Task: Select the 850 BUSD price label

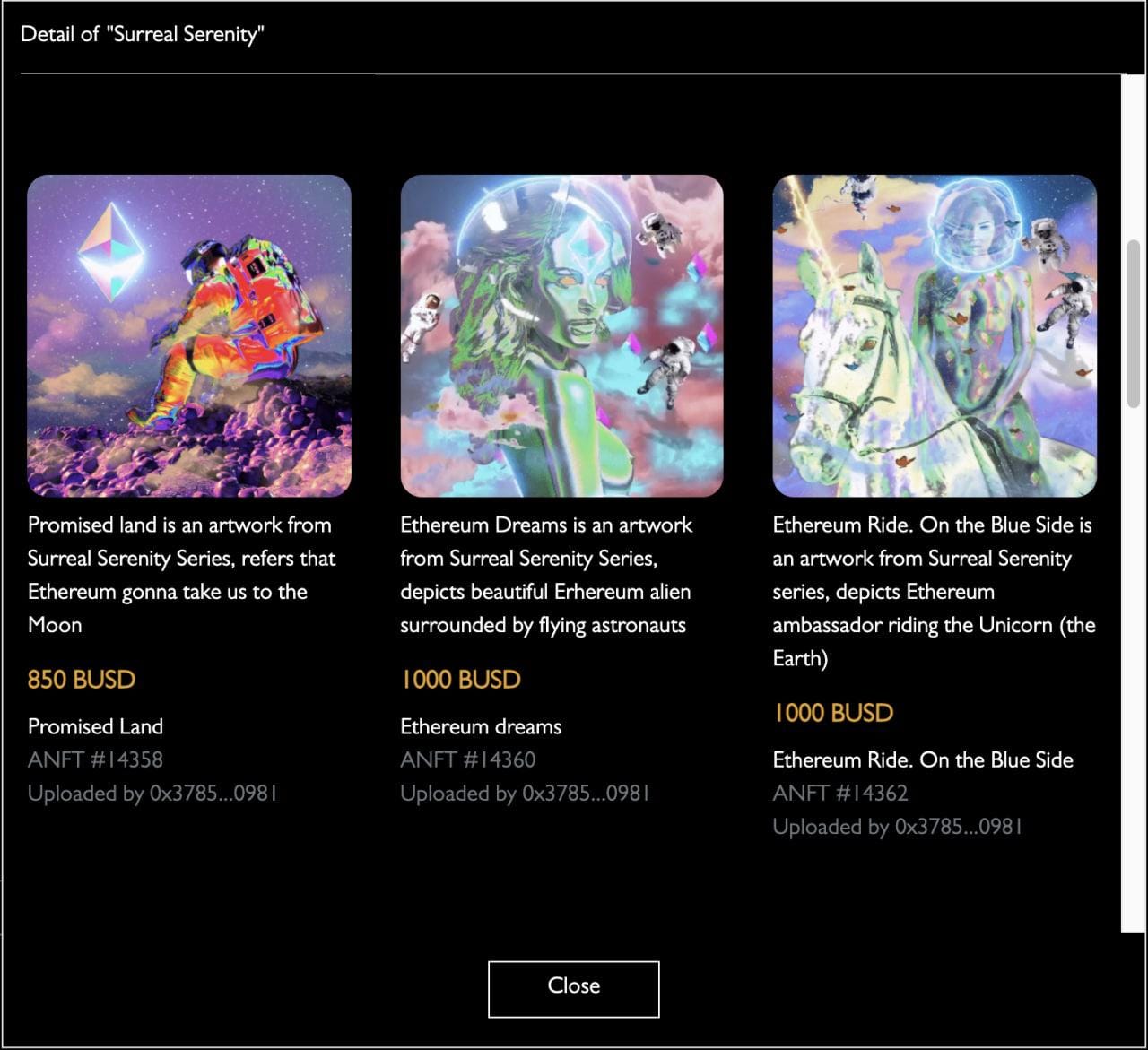Action: coord(82,680)
